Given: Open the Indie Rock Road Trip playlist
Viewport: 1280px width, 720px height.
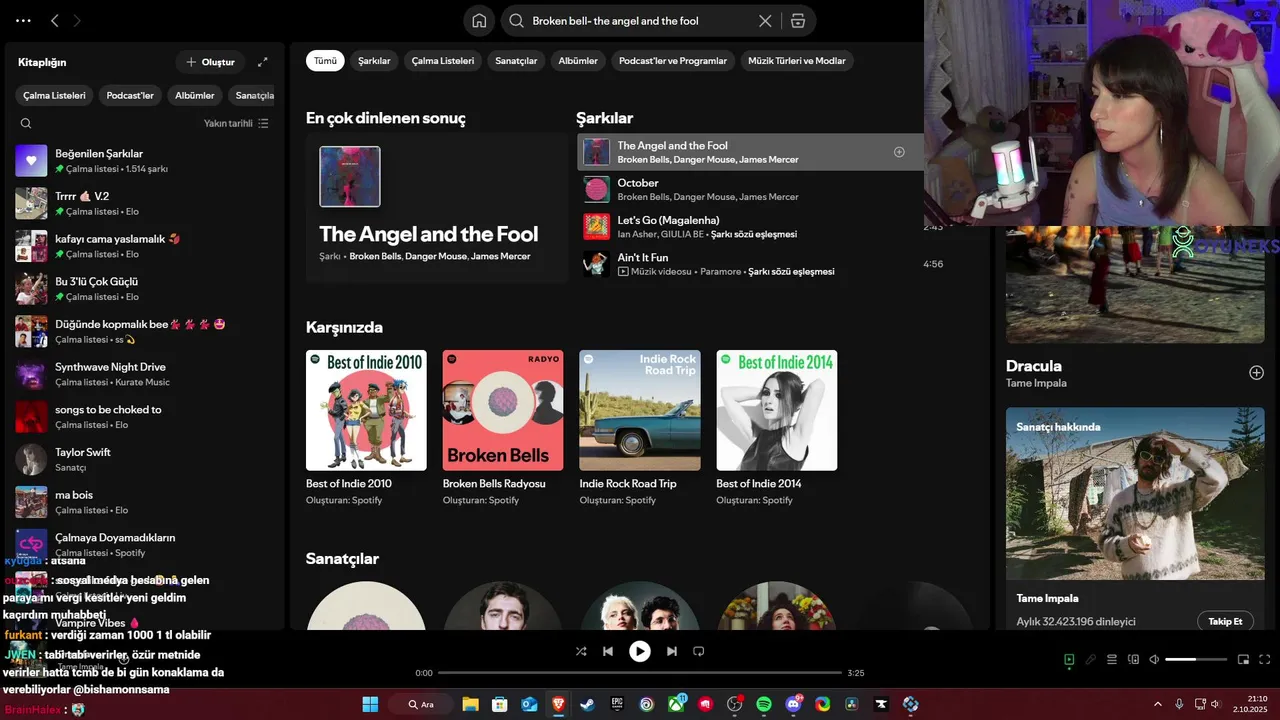Looking at the screenshot, I should [x=640, y=427].
